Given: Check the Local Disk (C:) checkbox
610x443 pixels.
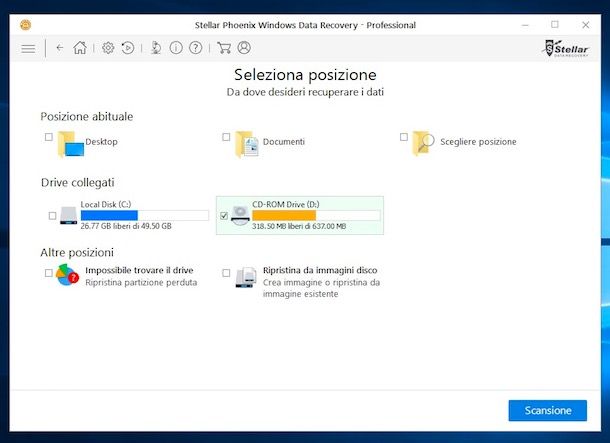Looking at the screenshot, I should (x=53, y=215).
